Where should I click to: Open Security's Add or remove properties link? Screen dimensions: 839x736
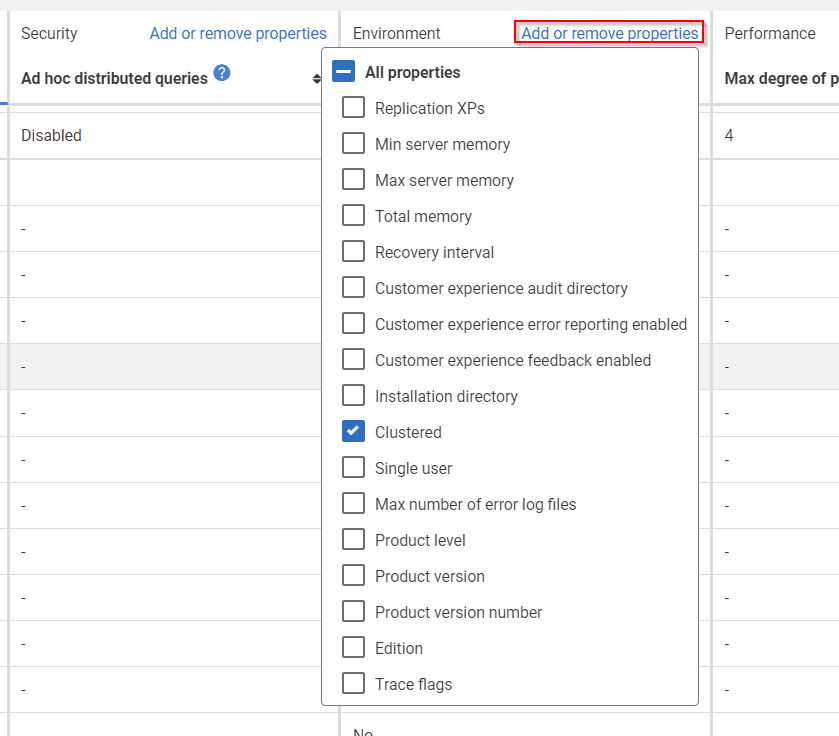point(238,33)
